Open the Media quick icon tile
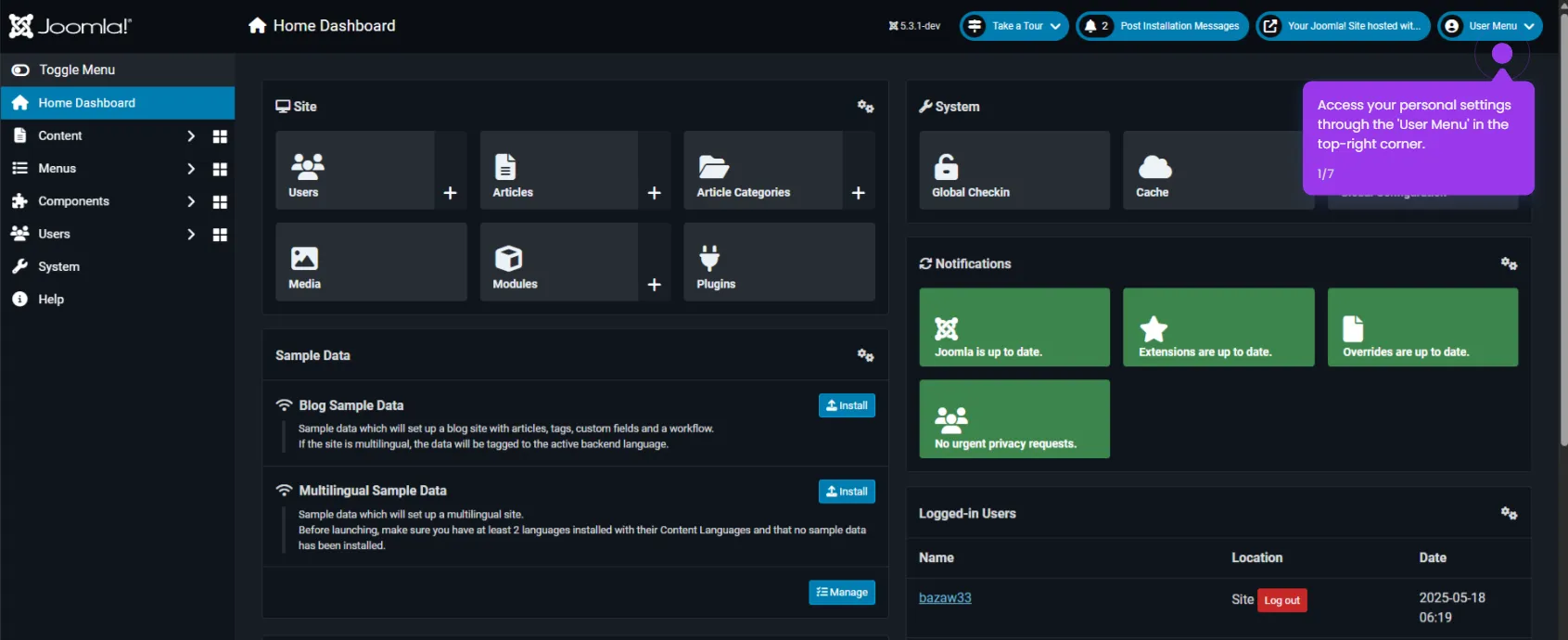1568x640 pixels. pyautogui.click(x=371, y=262)
